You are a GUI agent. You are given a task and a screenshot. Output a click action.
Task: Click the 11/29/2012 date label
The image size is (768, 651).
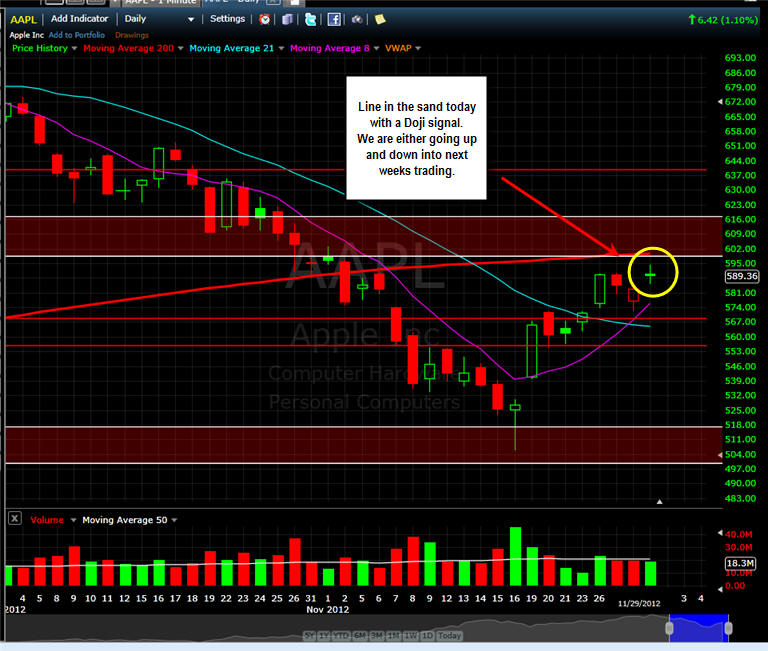pos(639,603)
